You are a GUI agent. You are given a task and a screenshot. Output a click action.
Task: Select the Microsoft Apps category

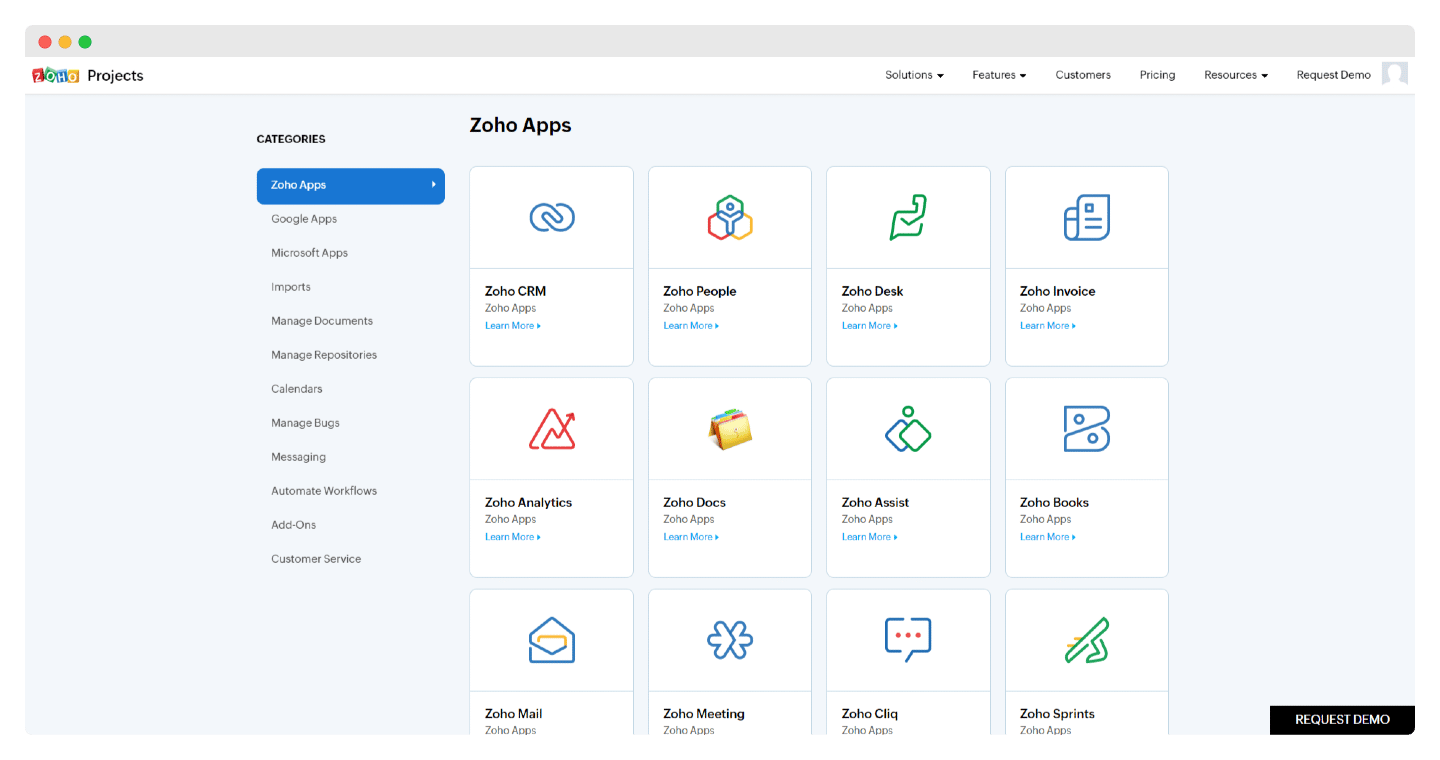(310, 253)
